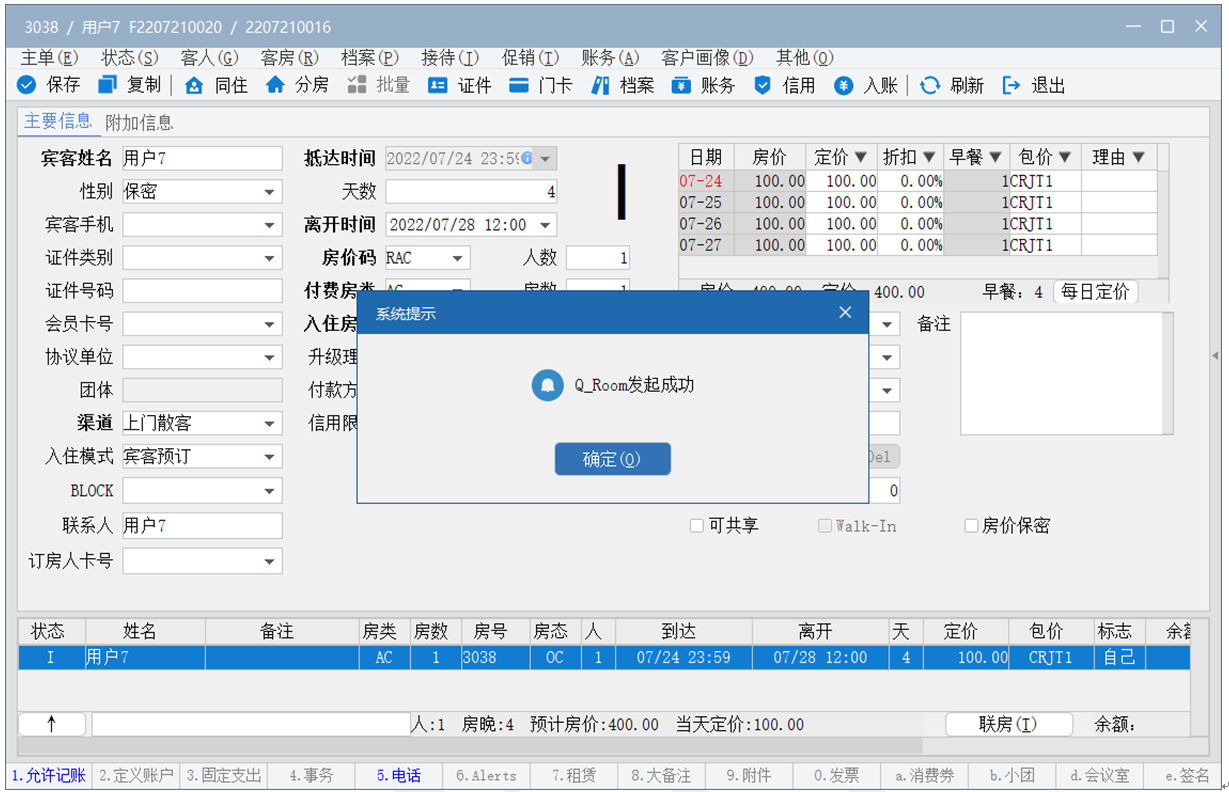Open the 状态(S) menu
This screenshot has height=792, width=1229.
(130, 58)
